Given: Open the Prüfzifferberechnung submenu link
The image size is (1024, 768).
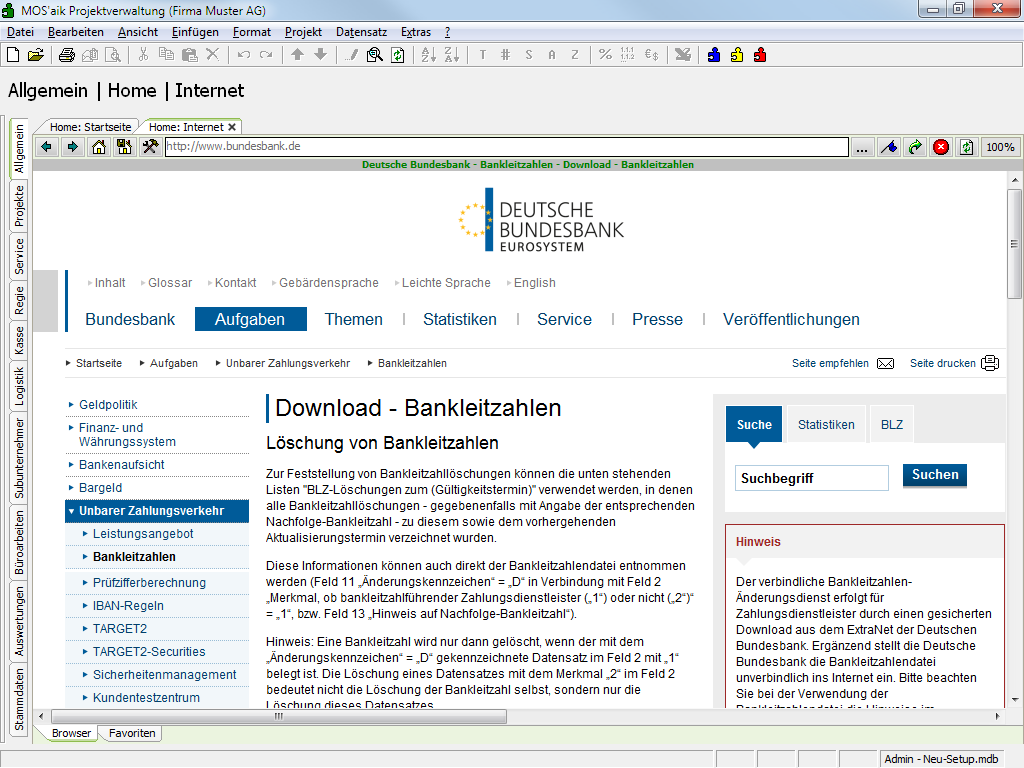Looking at the screenshot, I should tap(149, 583).
